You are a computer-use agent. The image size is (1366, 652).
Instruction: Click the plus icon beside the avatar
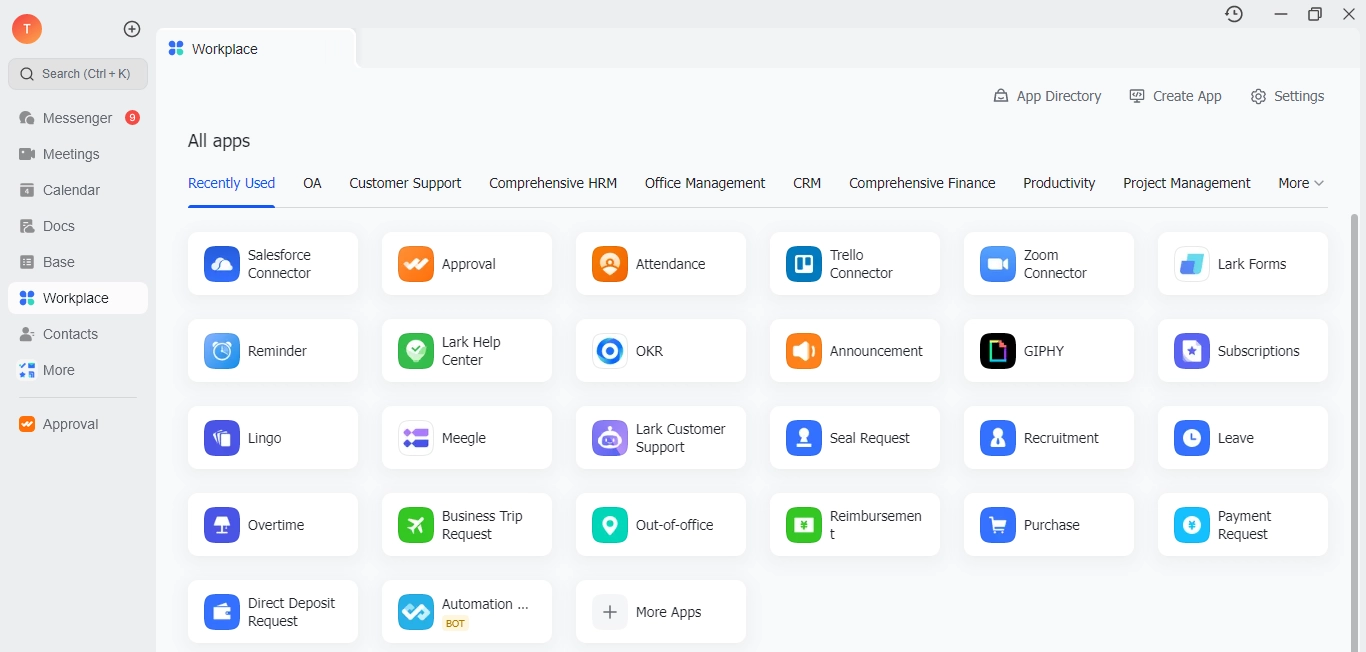[132, 29]
